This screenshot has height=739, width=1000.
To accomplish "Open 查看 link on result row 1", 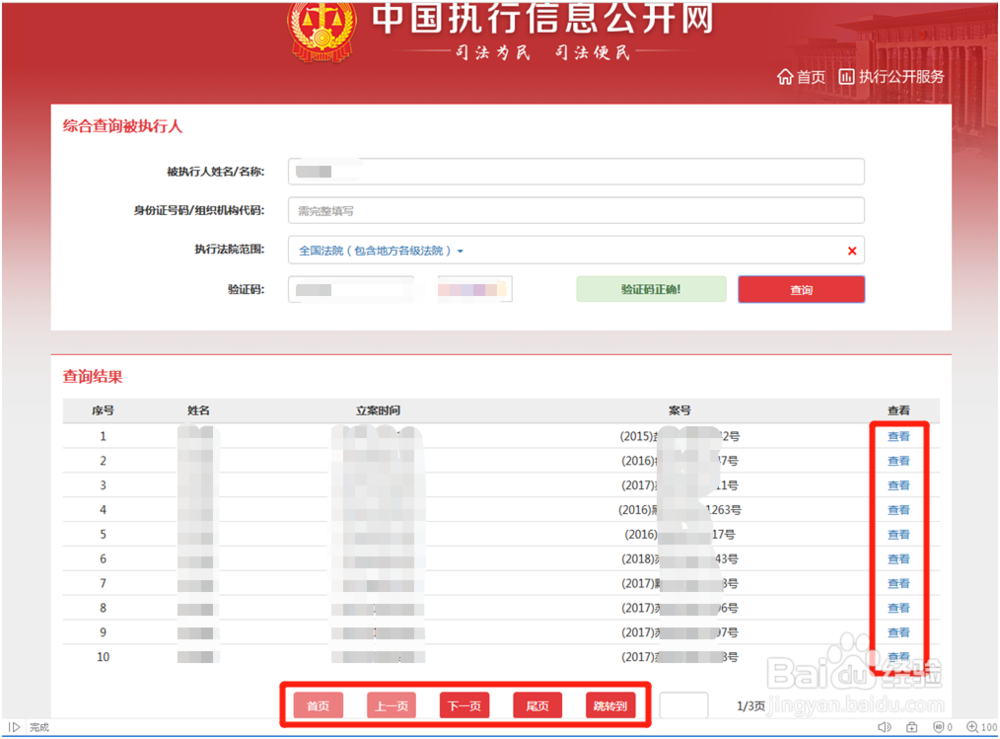I will tap(897, 436).
